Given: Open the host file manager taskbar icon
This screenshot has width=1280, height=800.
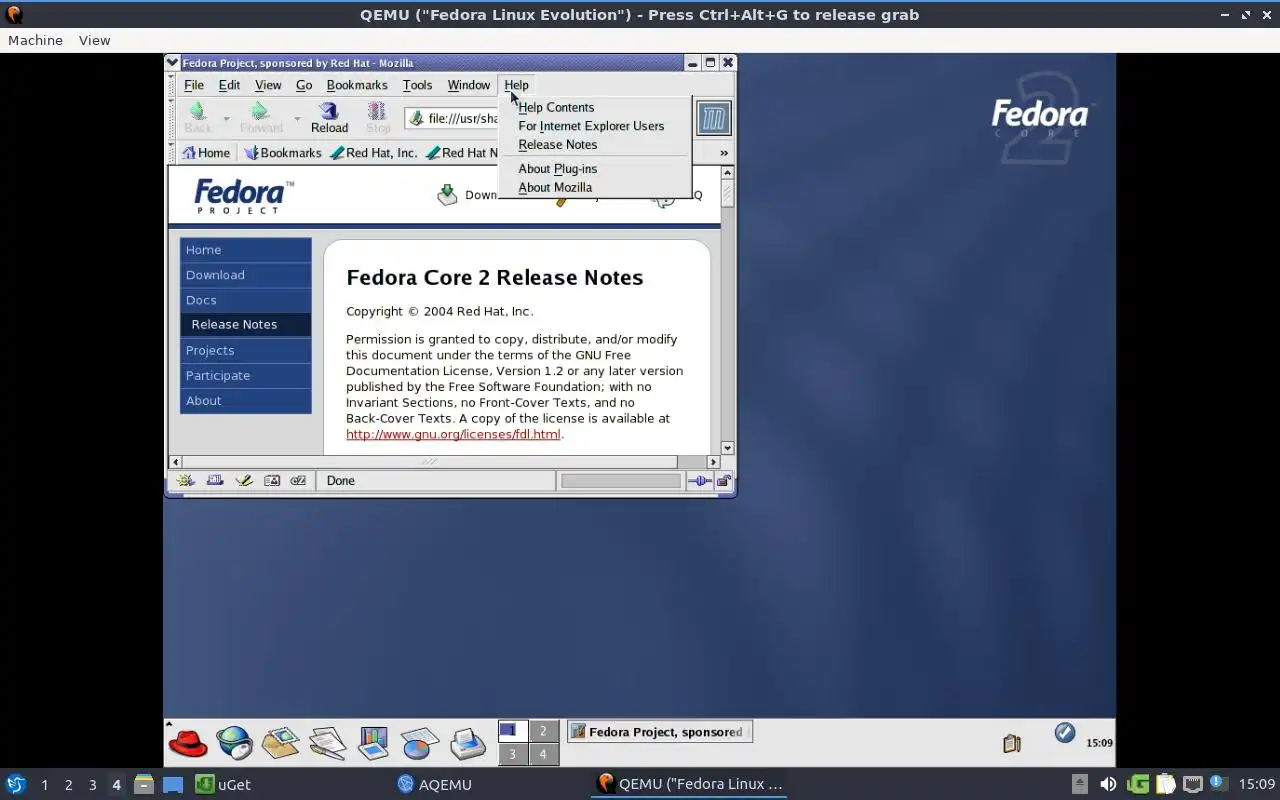Looking at the screenshot, I should point(144,784).
